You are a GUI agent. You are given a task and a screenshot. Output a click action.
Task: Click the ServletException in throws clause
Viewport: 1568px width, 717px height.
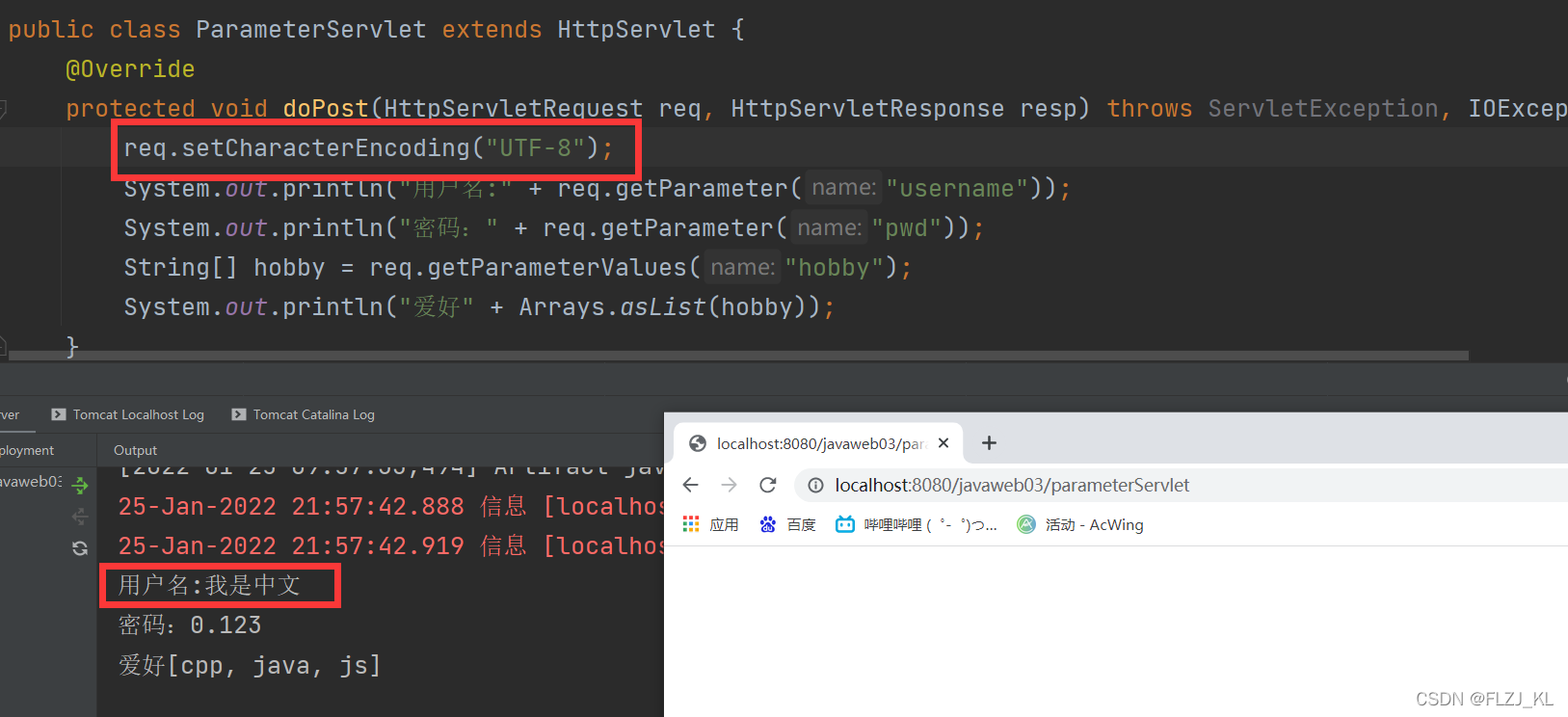coord(1323,109)
